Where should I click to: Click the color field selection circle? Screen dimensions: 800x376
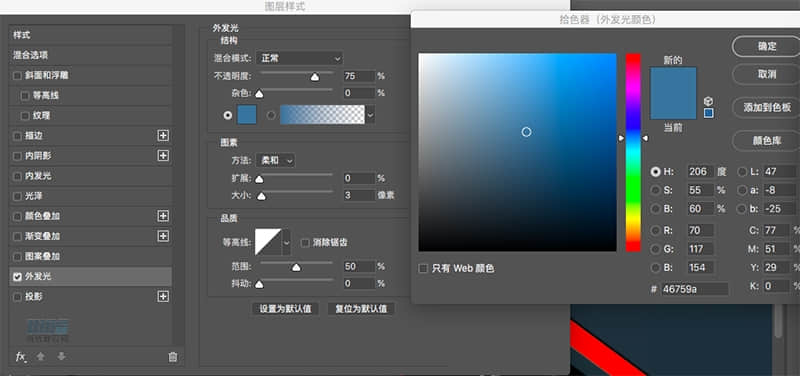527,132
